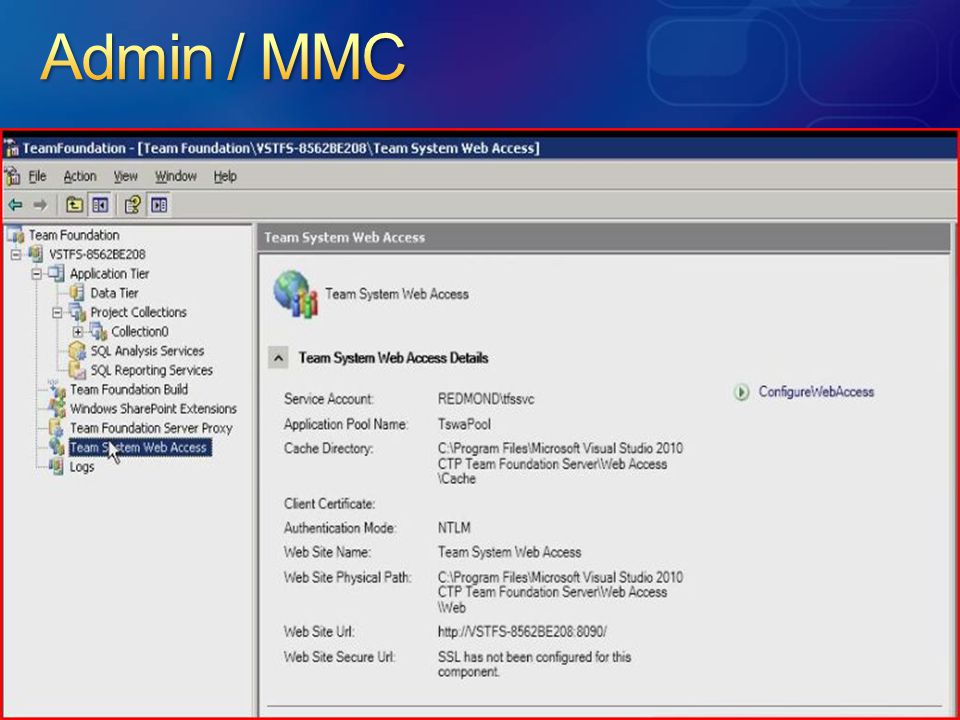960x720 pixels.
Task: Click the green ConfigureWebAccess arrow icon
Action: pyautogui.click(x=741, y=392)
